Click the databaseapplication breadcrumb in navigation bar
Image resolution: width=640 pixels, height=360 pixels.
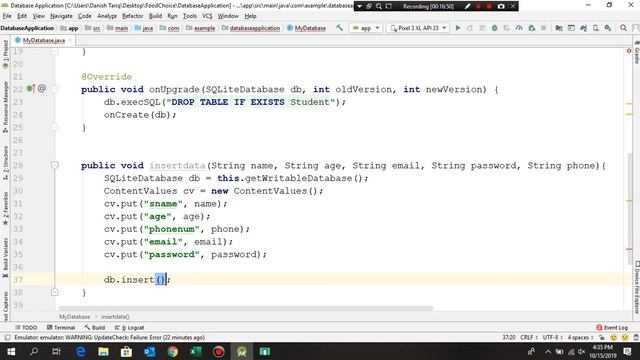(x=251, y=28)
